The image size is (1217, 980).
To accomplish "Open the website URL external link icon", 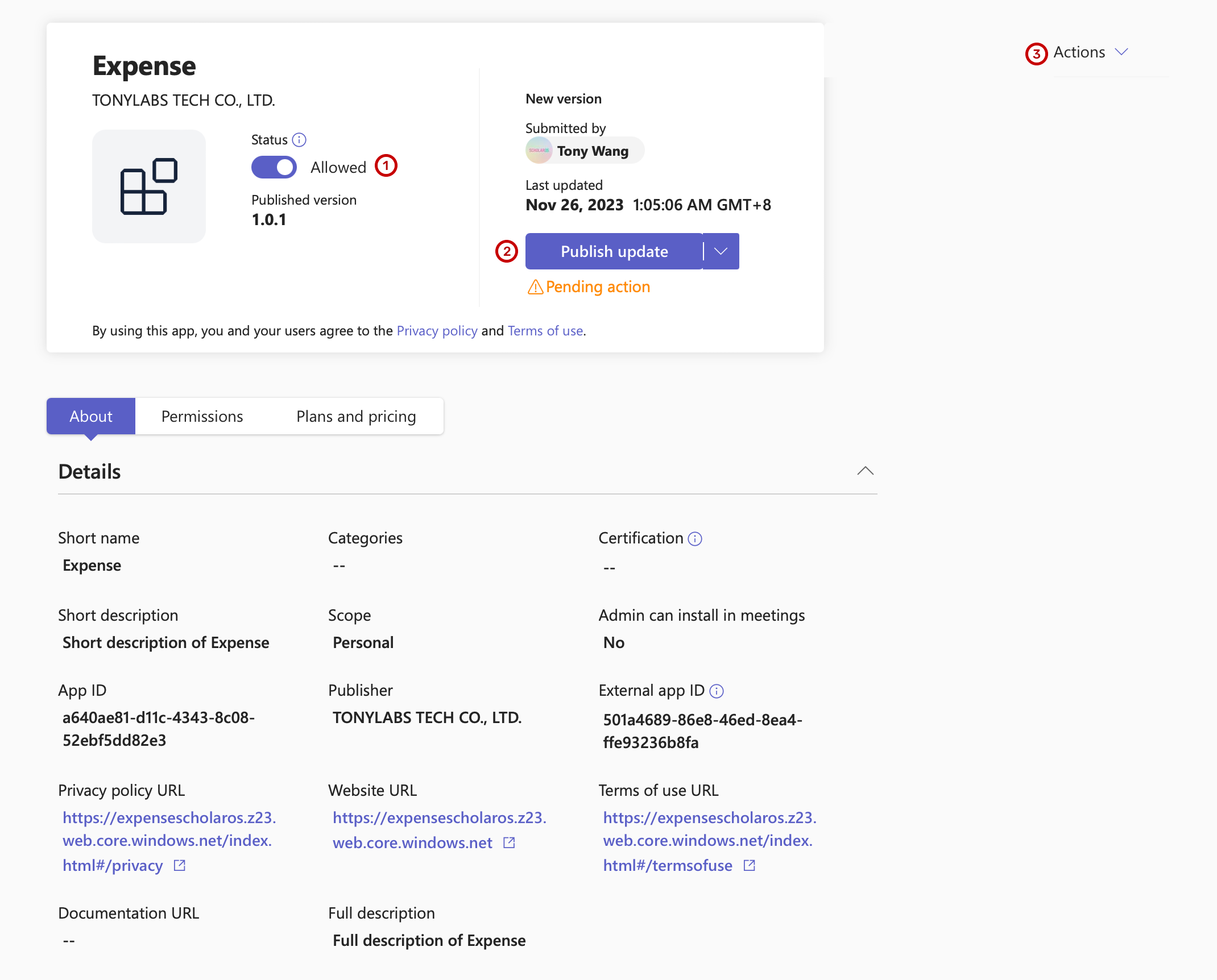I will 510,843.
